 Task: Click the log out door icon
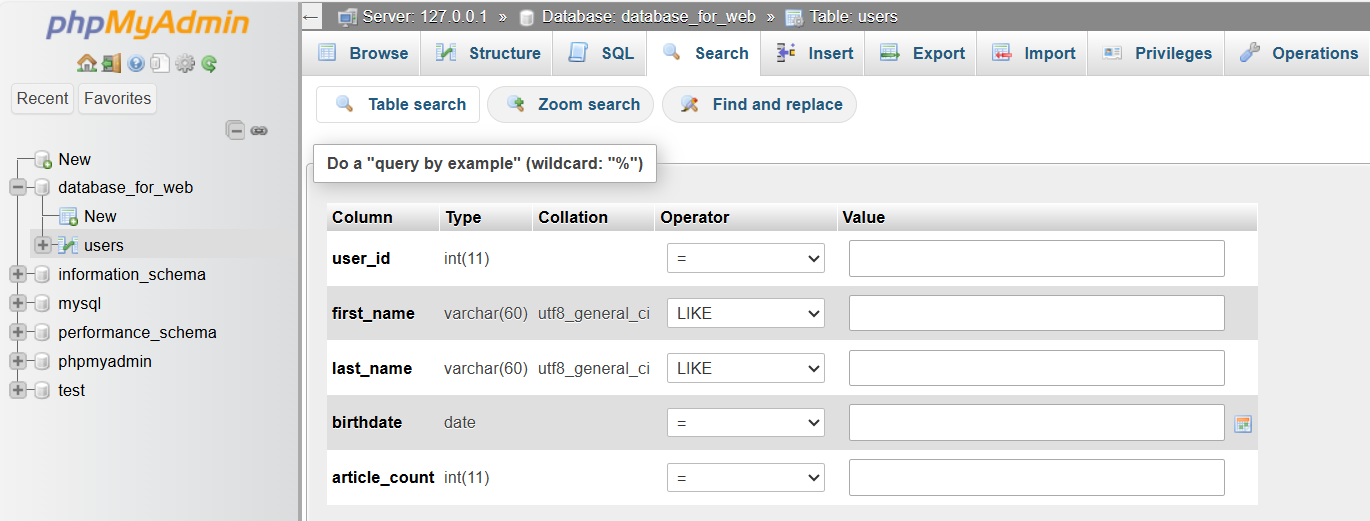point(111,64)
